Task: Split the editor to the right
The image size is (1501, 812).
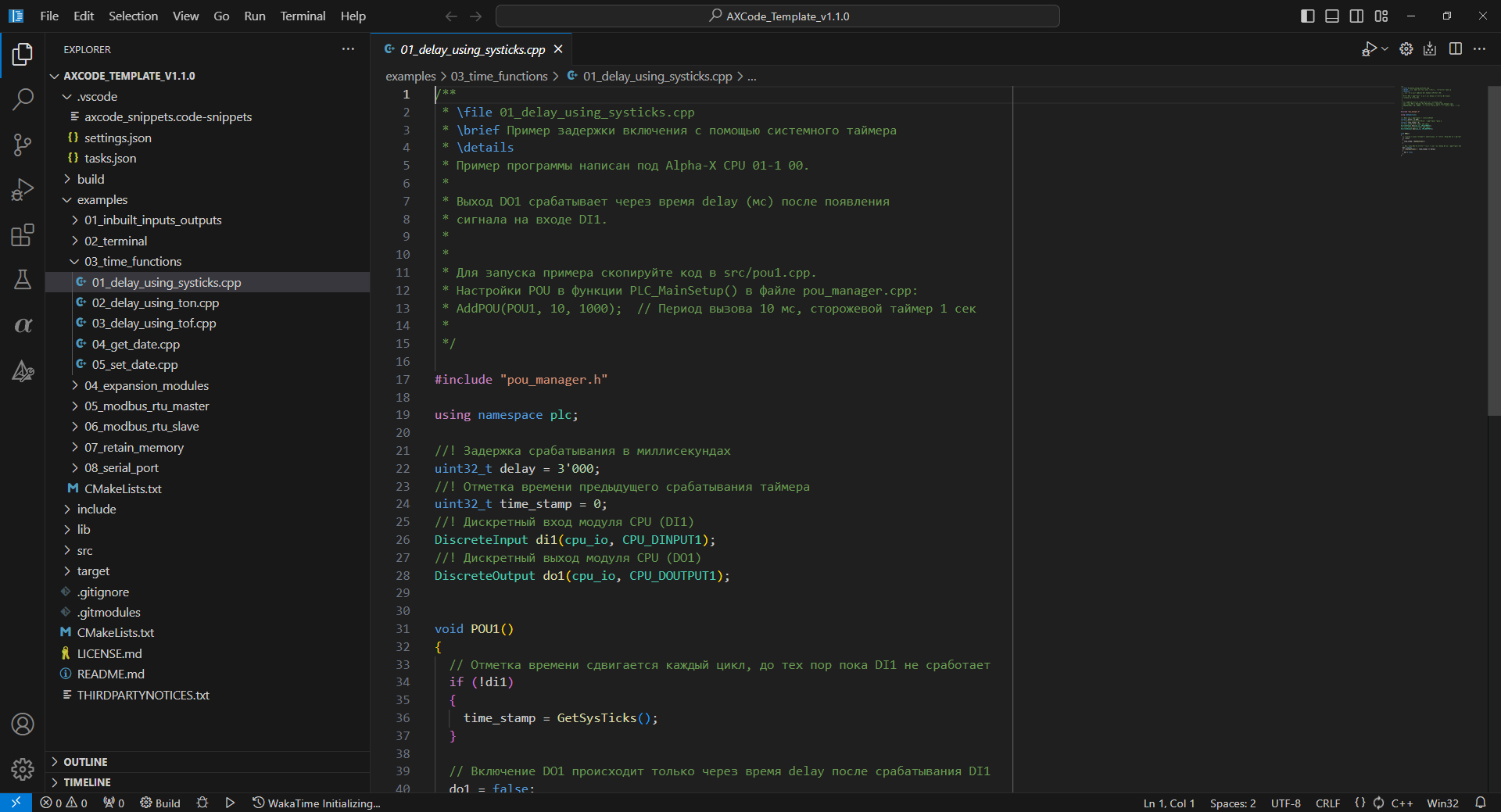Action: coord(1456,49)
